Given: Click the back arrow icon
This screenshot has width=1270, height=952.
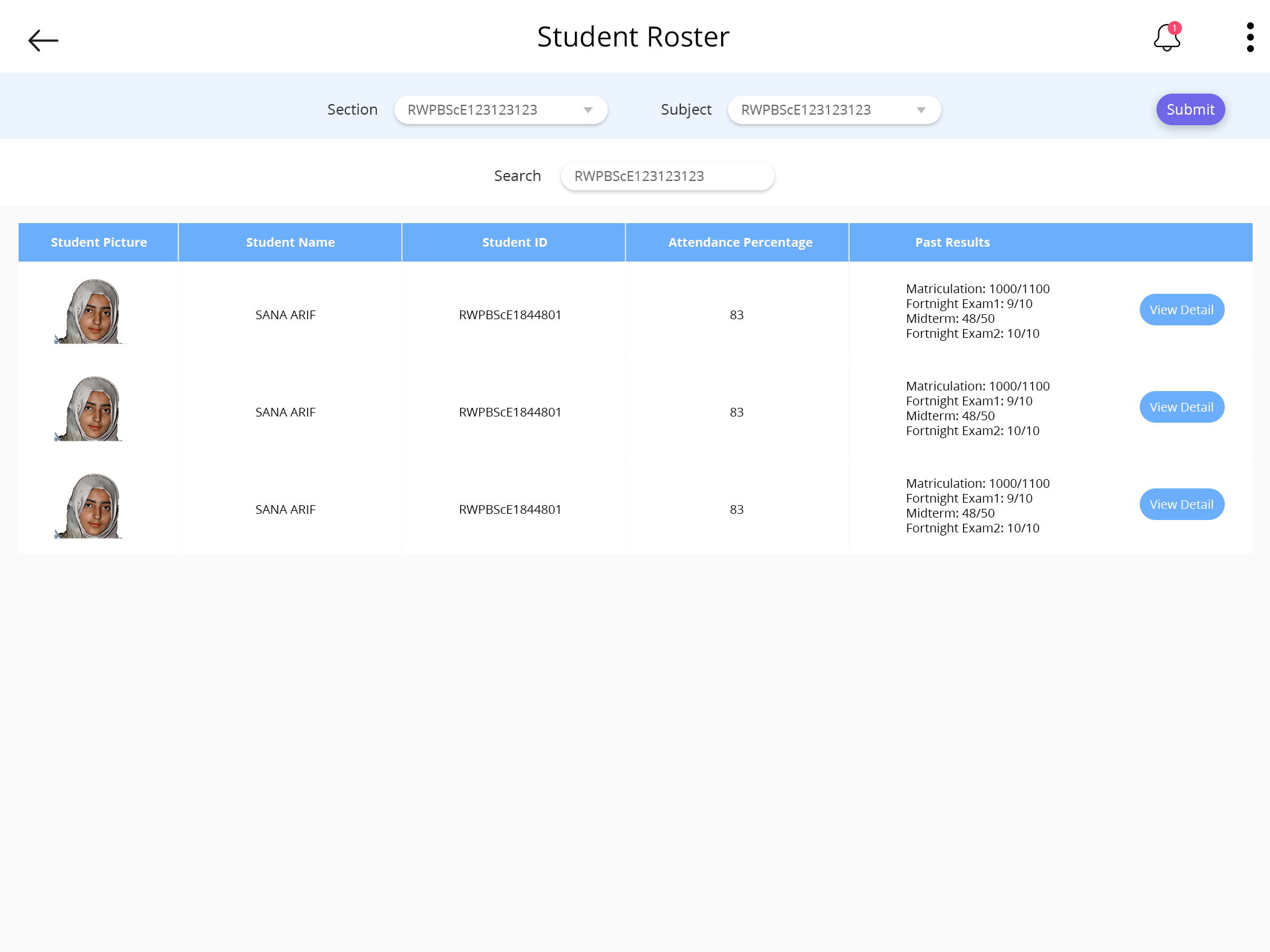Looking at the screenshot, I should coord(43,40).
